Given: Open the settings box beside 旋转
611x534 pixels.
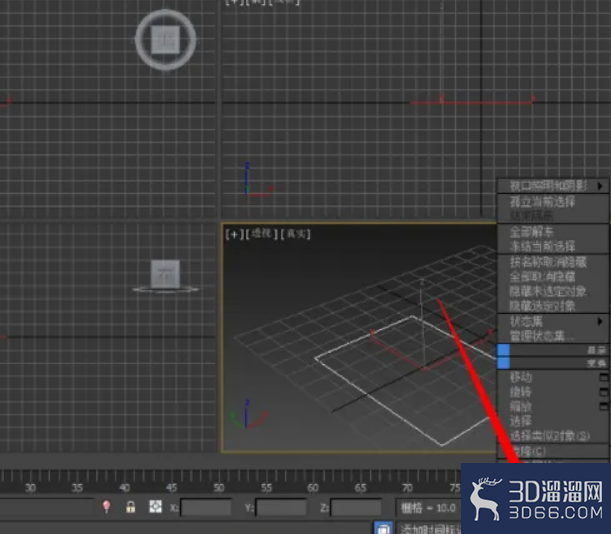Looking at the screenshot, I should coord(604,392).
